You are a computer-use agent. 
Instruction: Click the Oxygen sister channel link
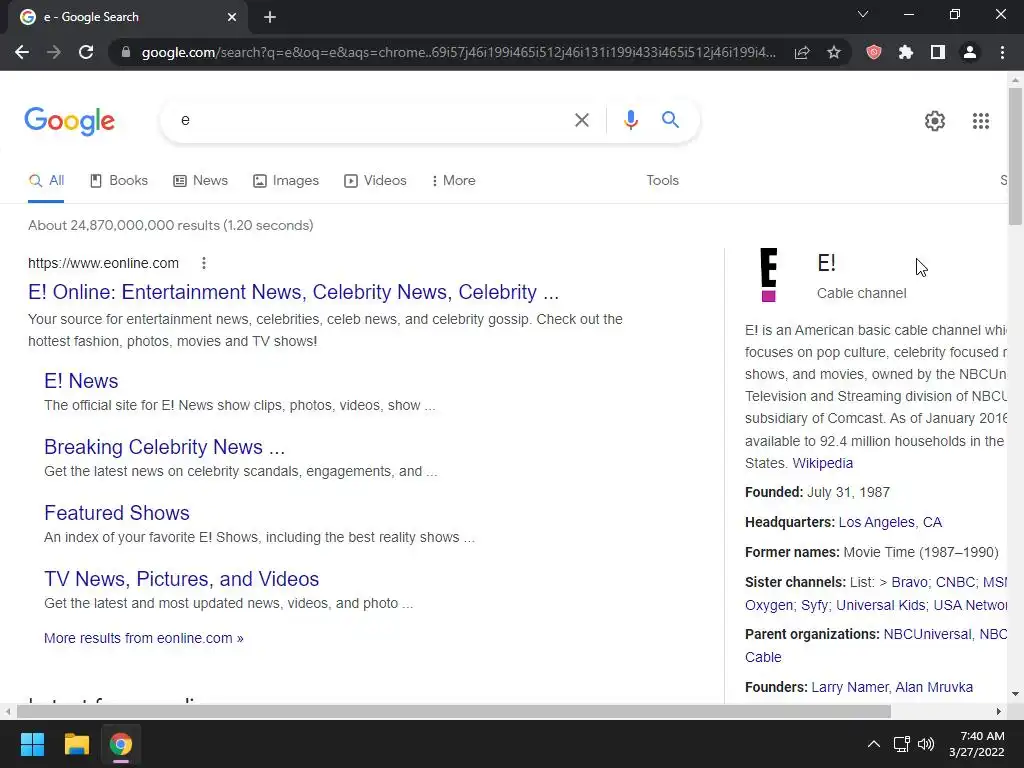coord(769,605)
